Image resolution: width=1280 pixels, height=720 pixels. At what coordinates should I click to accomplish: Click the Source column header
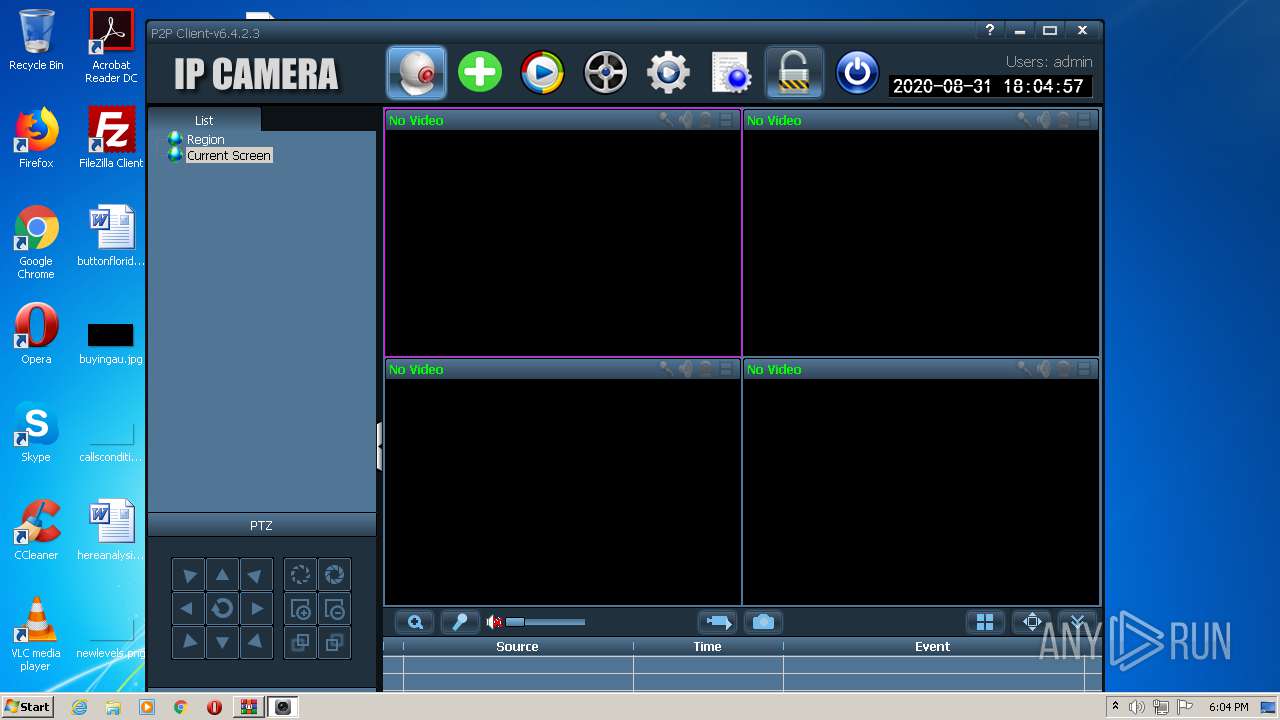click(x=517, y=646)
